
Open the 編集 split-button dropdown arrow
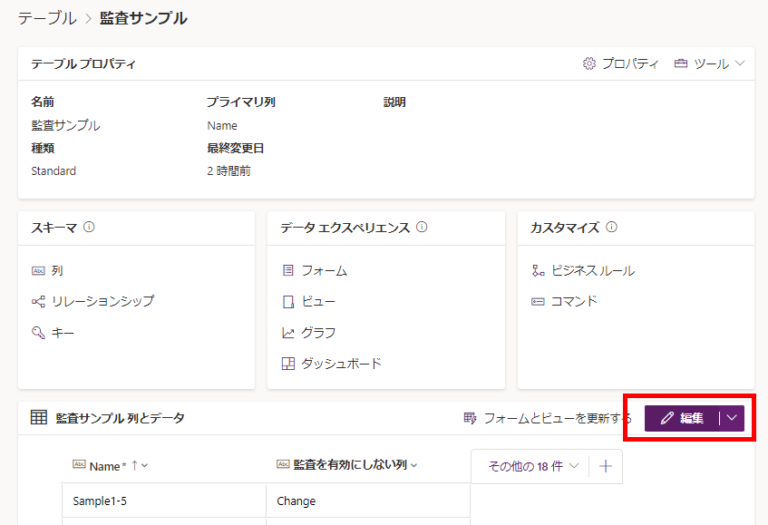tap(733, 418)
